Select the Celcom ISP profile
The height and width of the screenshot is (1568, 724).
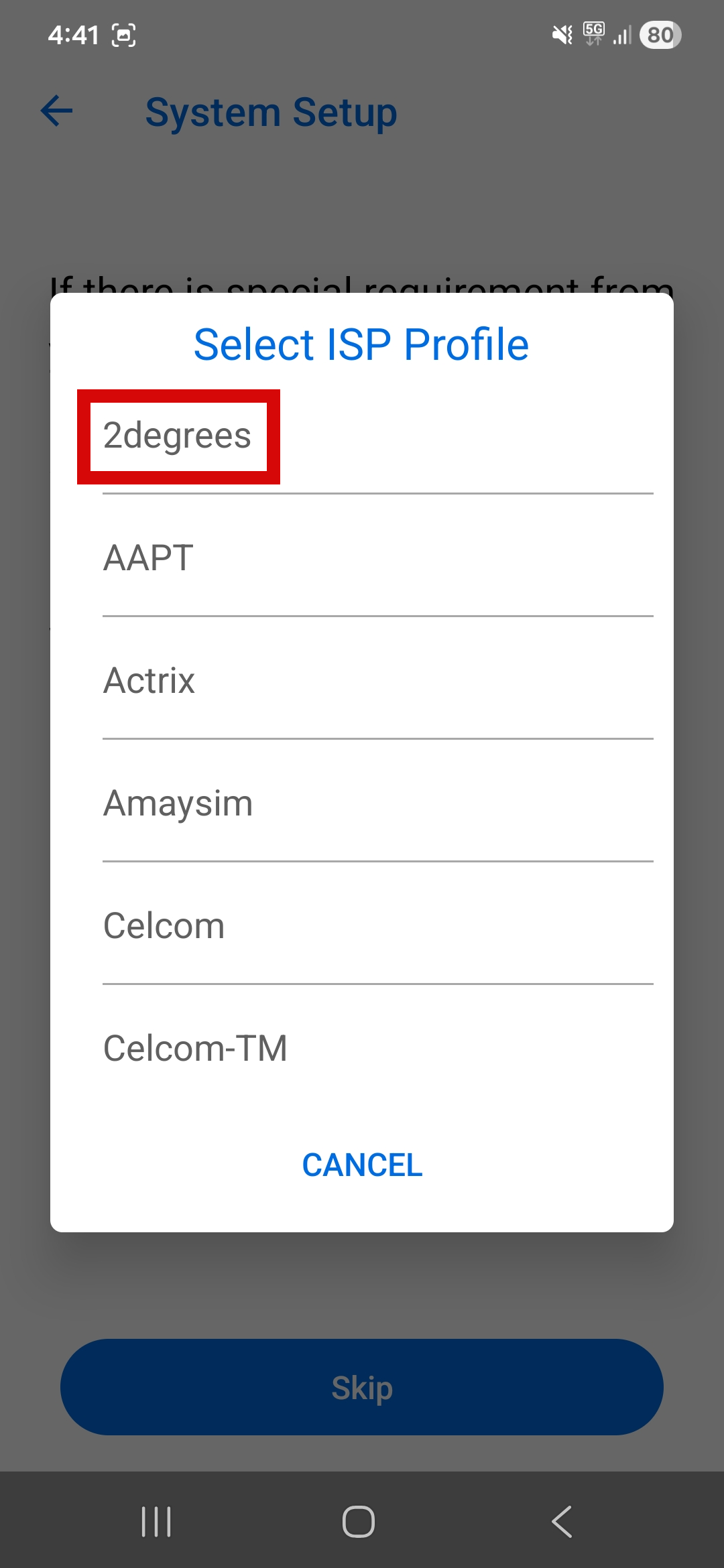pos(163,925)
